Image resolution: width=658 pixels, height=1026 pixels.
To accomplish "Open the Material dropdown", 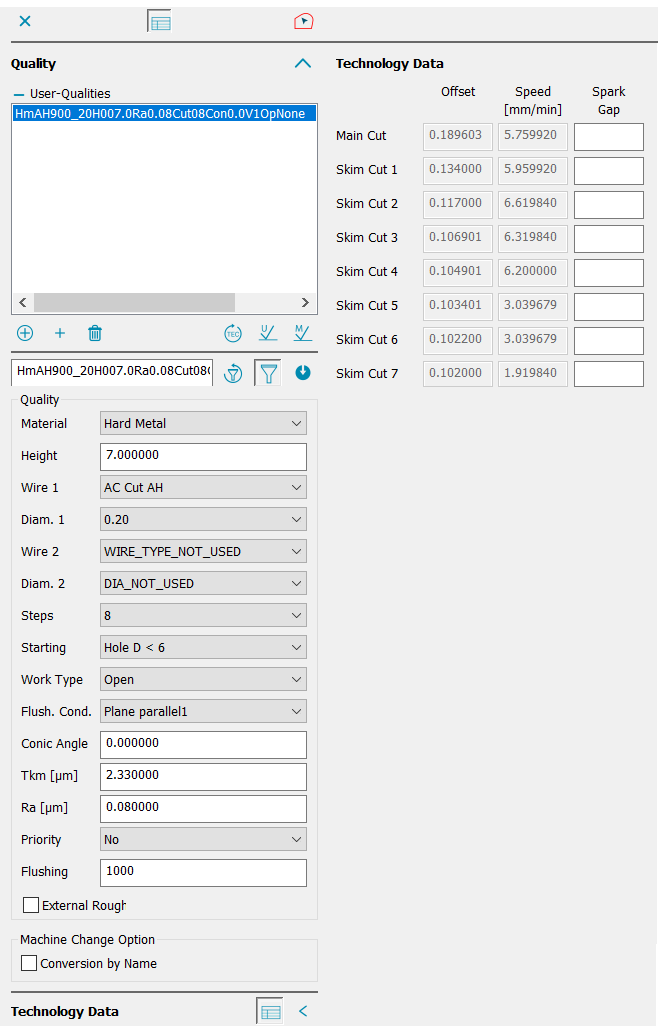I will point(204,423).
